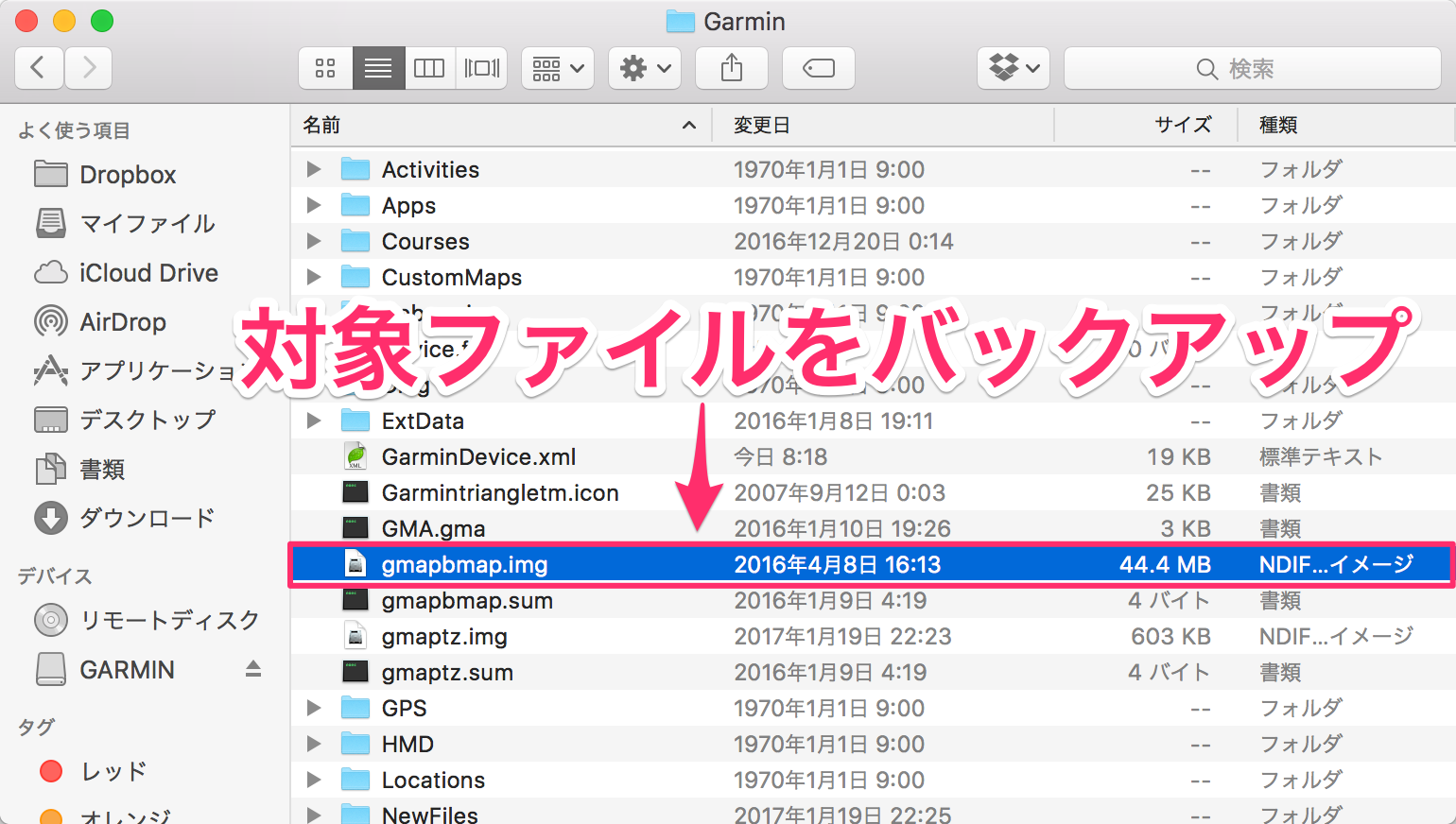Click the Share toolbar icon

[731, 68]
